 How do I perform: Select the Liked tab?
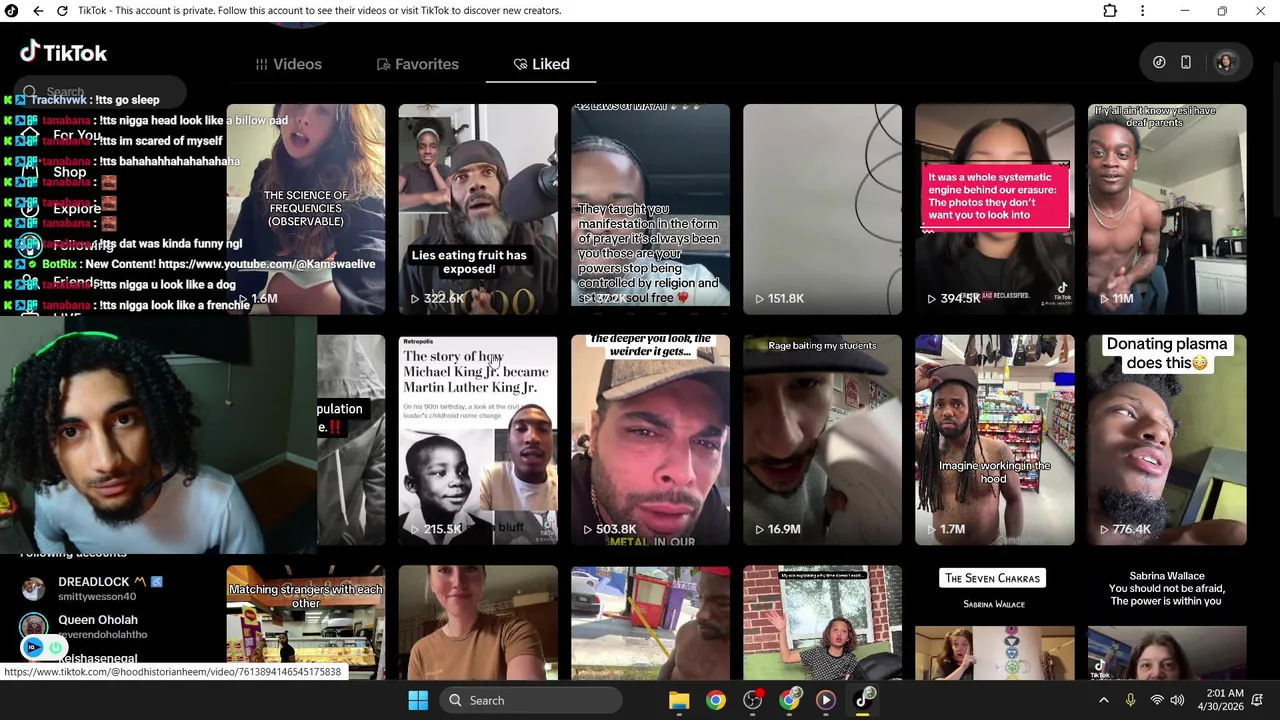(541, 64)
